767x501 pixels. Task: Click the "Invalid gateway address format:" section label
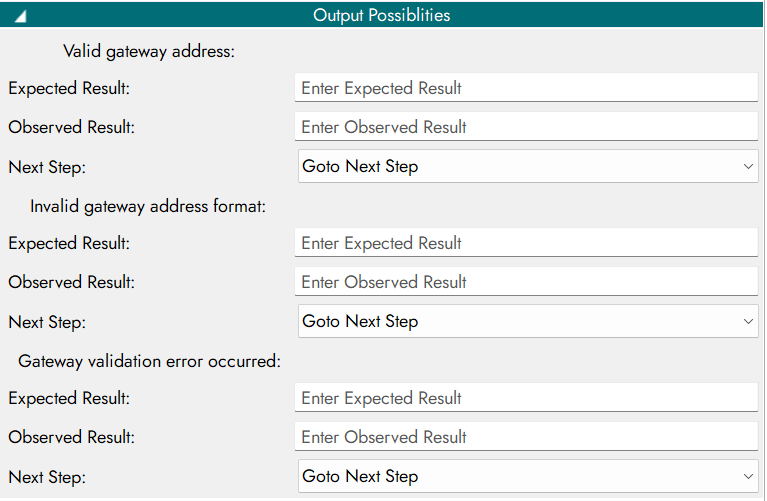(147, 206)
